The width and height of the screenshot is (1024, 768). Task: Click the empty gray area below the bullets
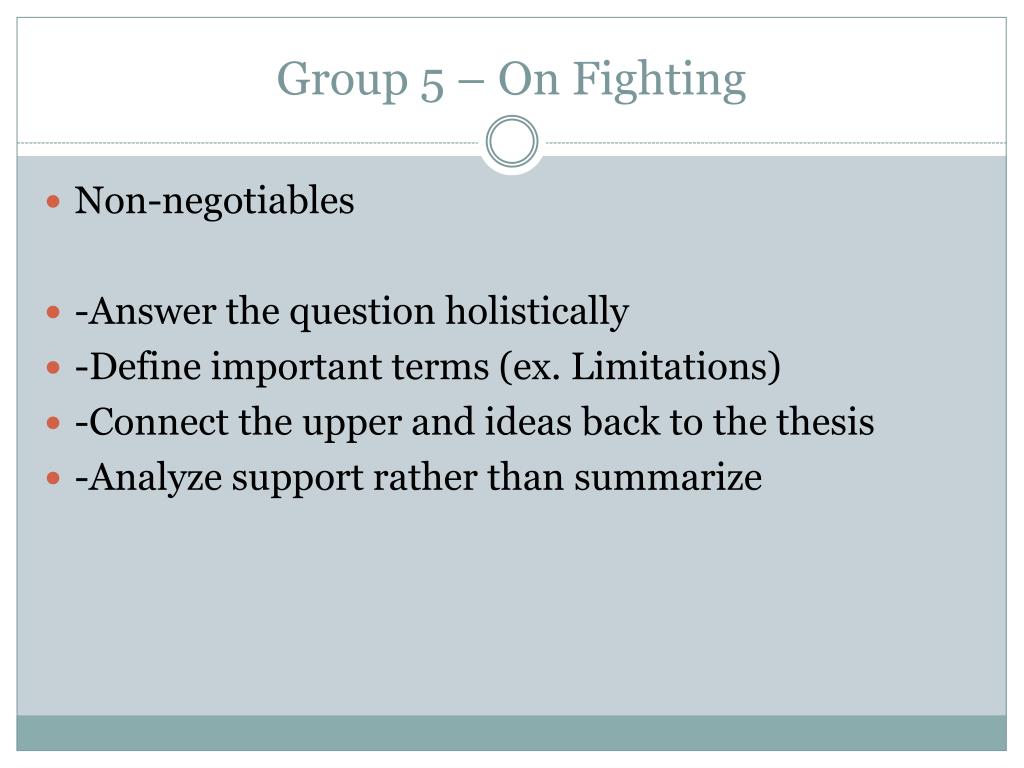[x=511, y=607]
